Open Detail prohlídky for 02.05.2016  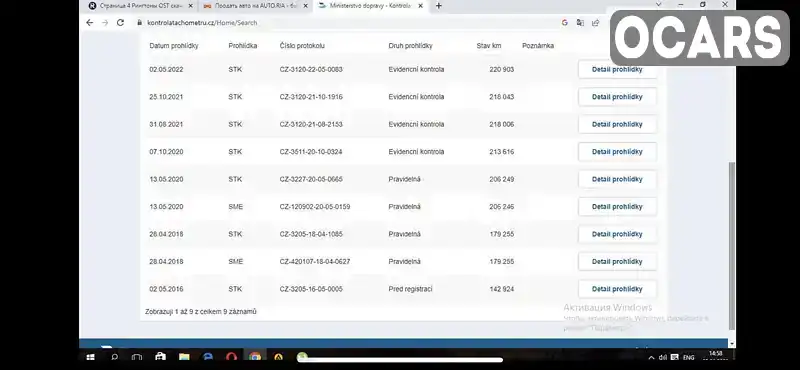(617, 289)
